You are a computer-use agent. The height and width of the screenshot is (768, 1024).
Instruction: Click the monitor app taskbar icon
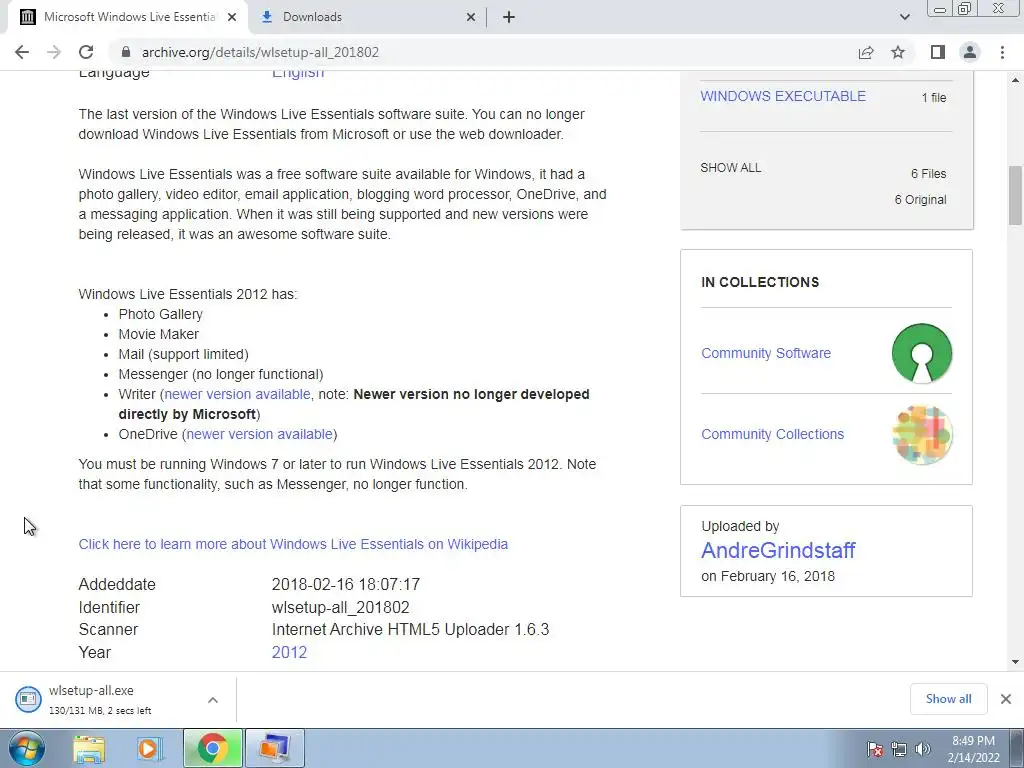(x=274, y=748)
